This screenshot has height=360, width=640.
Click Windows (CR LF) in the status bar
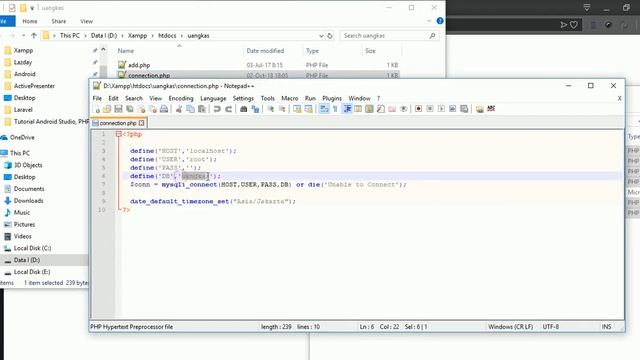click(x=511, y=327)
